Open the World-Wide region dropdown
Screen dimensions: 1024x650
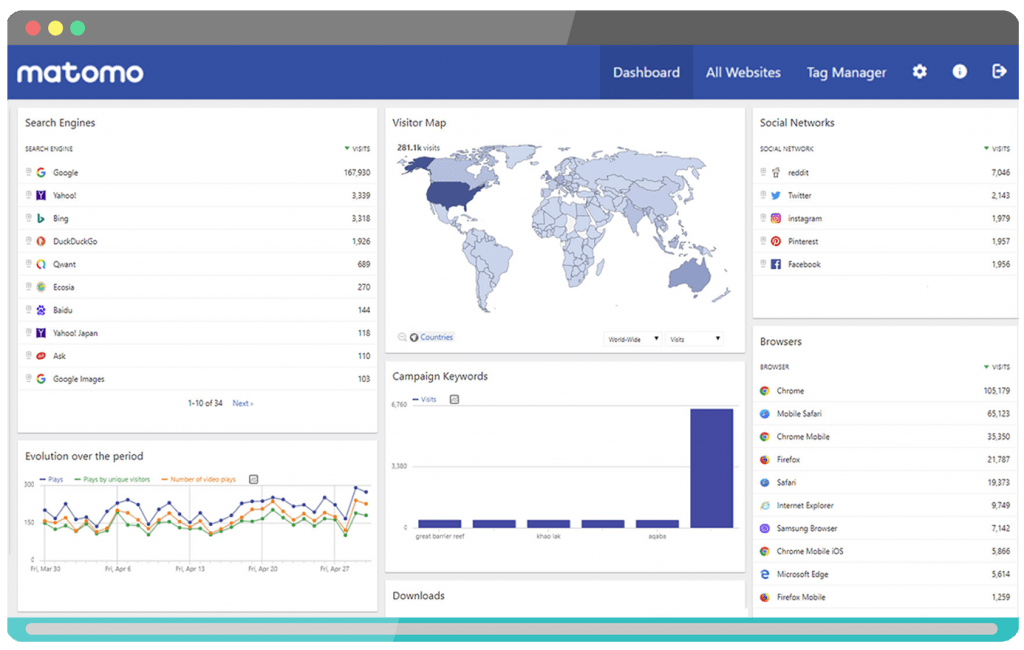click(630, 338)
